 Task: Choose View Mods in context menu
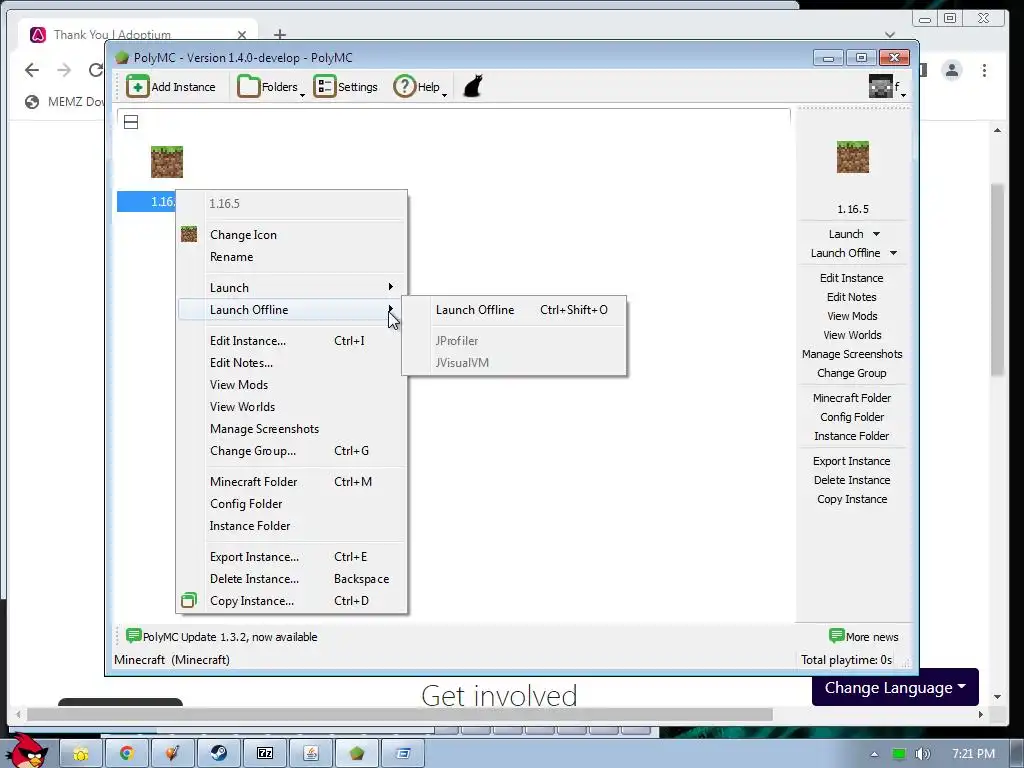[x=291, y=385]
